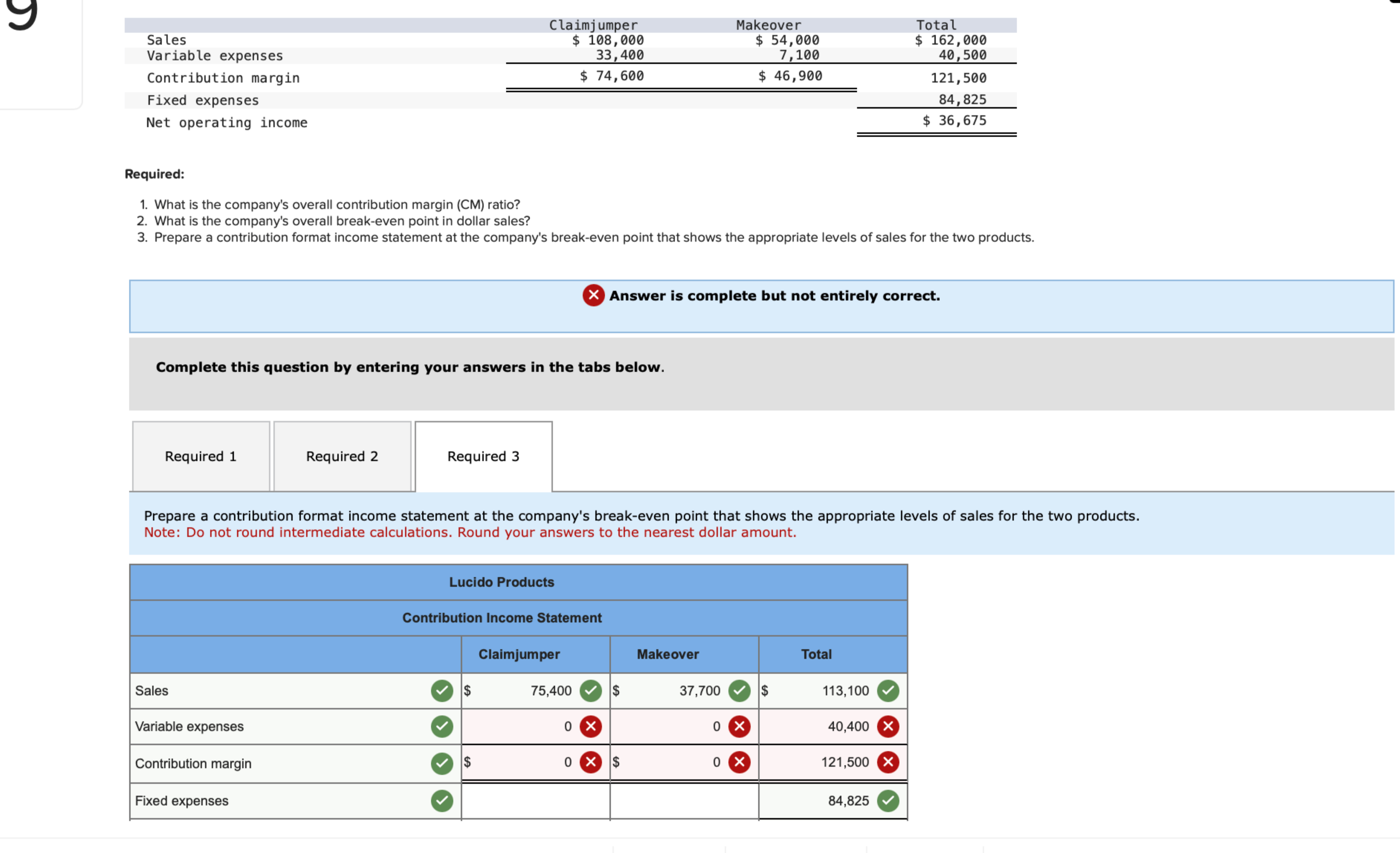
Task: Click green check next to Makeover sales 37,700
Action: coord(739,691)
